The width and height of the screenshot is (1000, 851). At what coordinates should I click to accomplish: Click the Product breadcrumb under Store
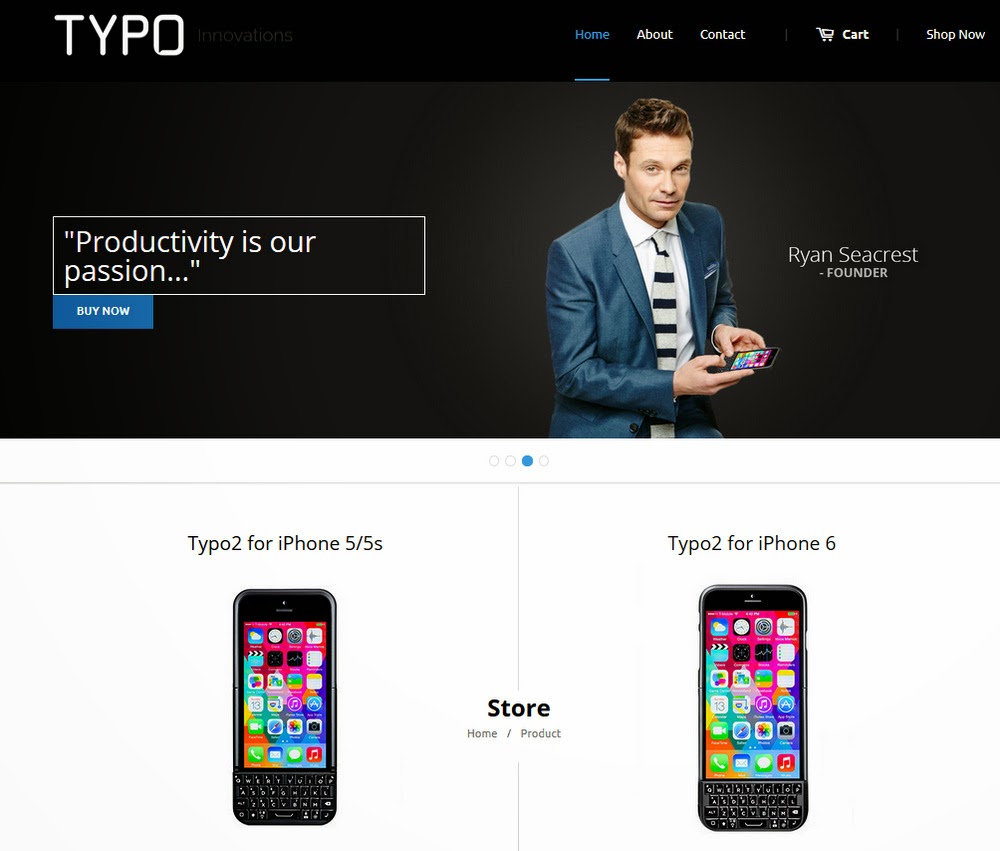point(541,734)
